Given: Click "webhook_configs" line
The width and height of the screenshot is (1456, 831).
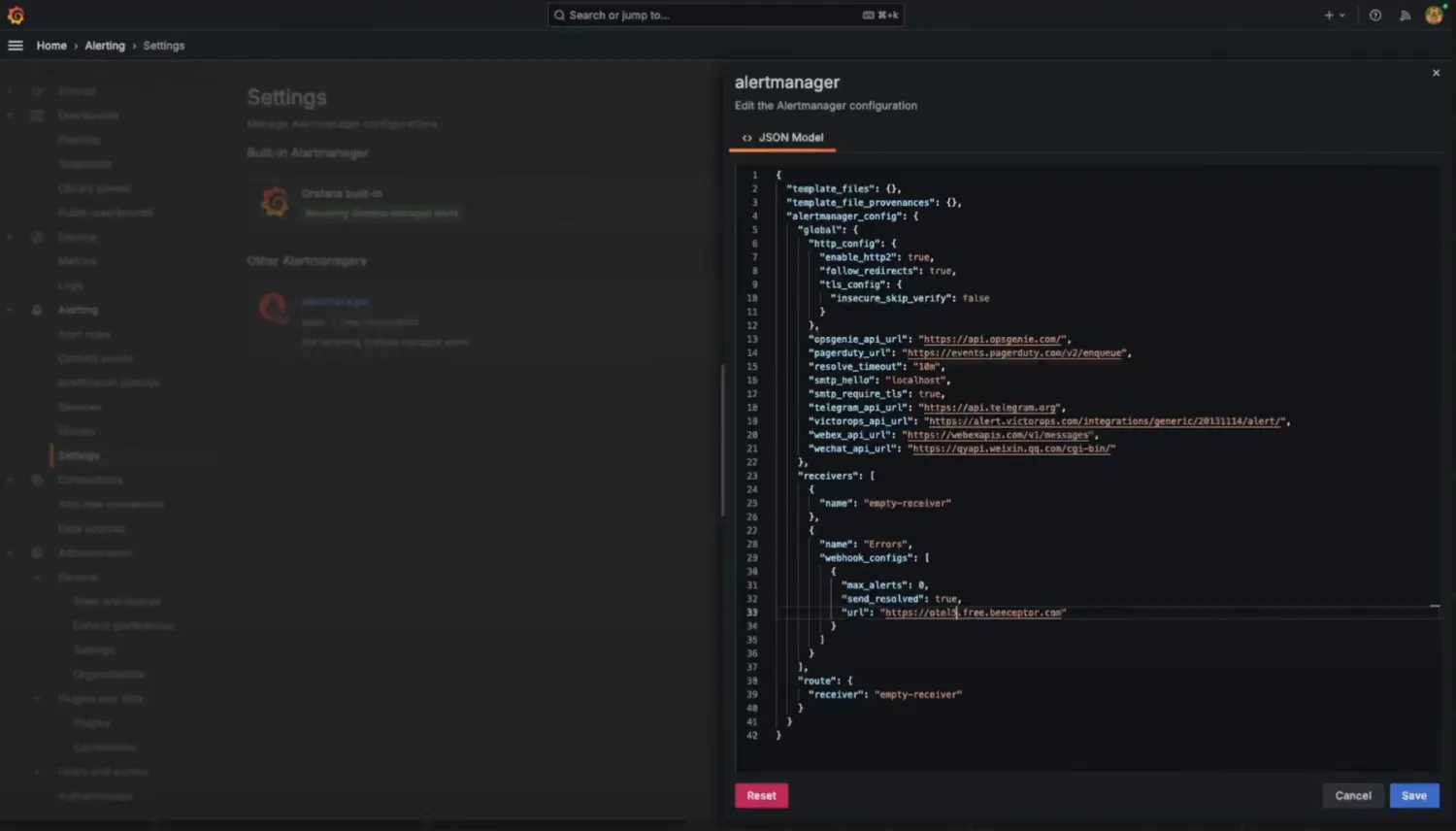Looking at the screenshot, I should 875,558.
